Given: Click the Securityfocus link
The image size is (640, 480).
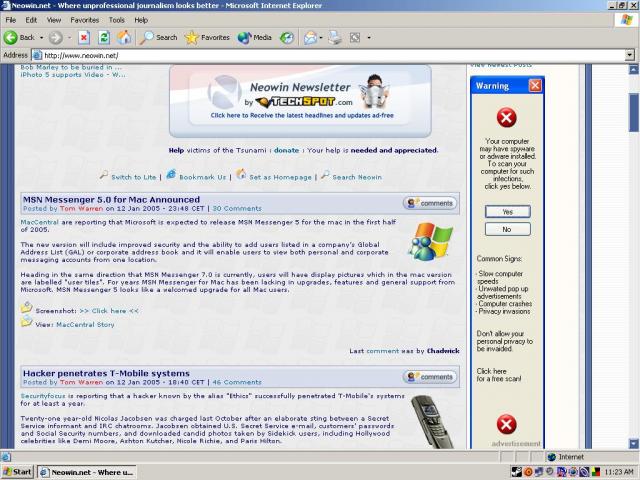Looking at the screenshot, I should tap(43, 396).
